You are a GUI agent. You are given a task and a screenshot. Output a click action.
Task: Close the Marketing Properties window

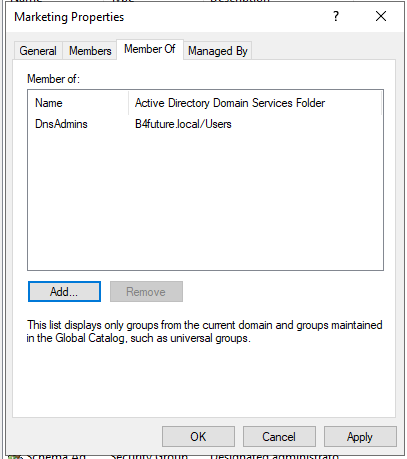pyautogui.click(x=381, y=16)
